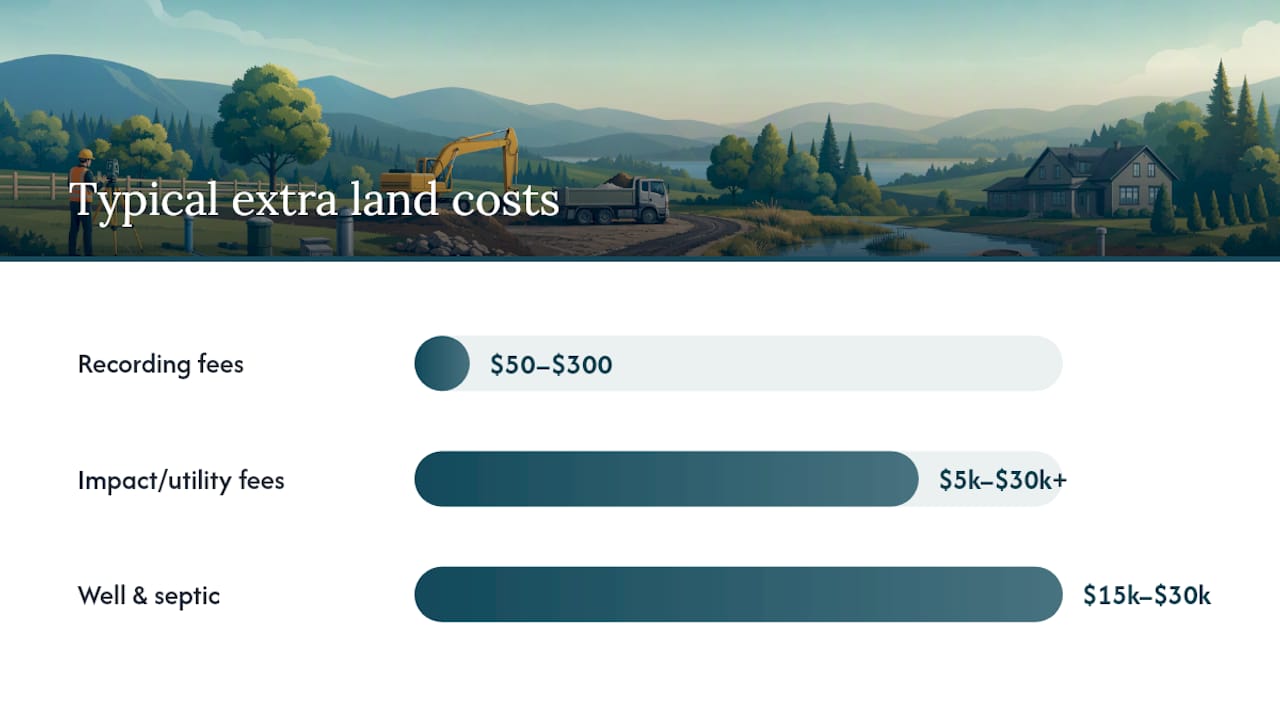Select the Impact/utility fees label
This screenshot has height=720, width=1280.
coord(181,480)
